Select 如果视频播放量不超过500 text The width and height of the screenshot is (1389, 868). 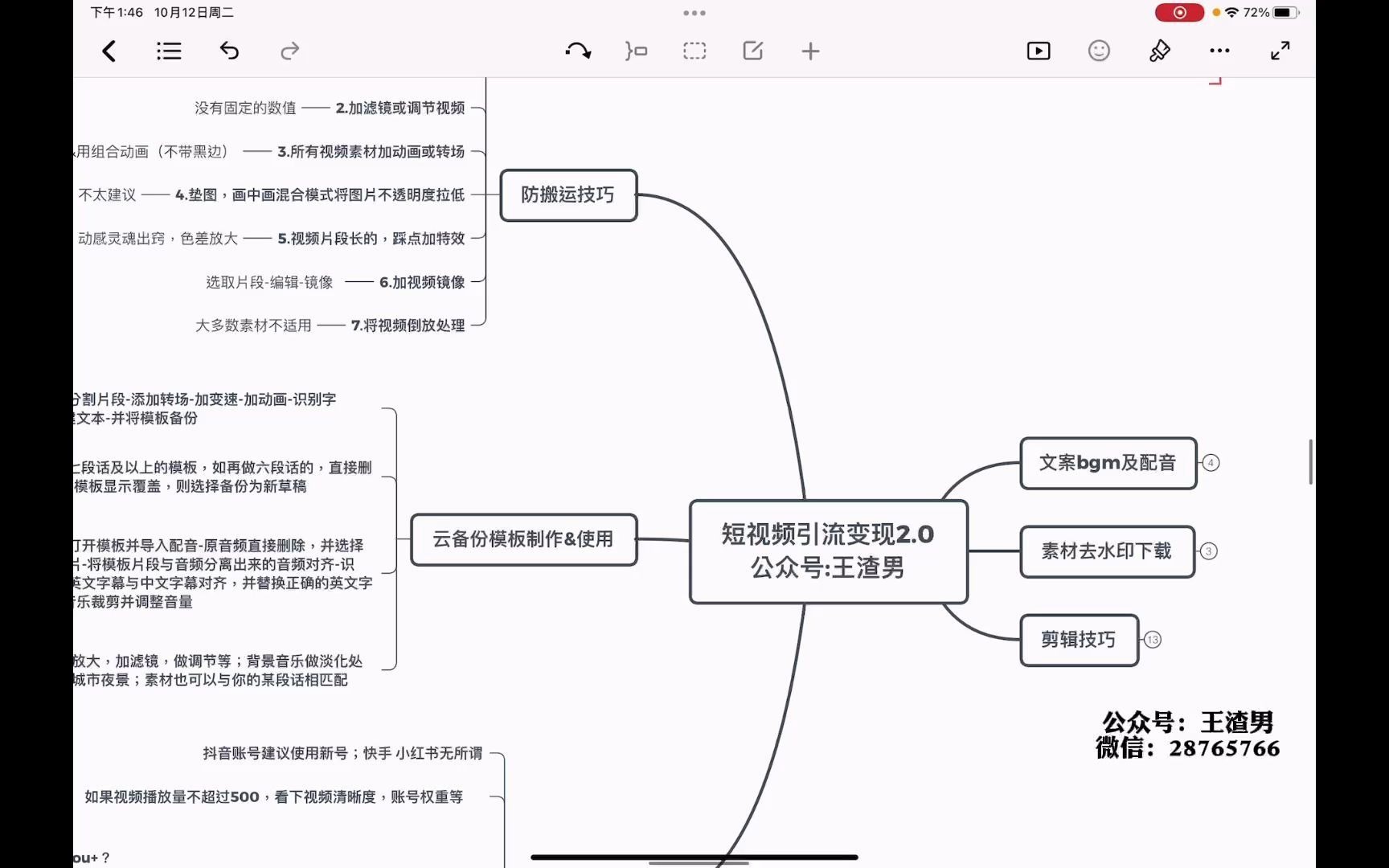(274, 796)
